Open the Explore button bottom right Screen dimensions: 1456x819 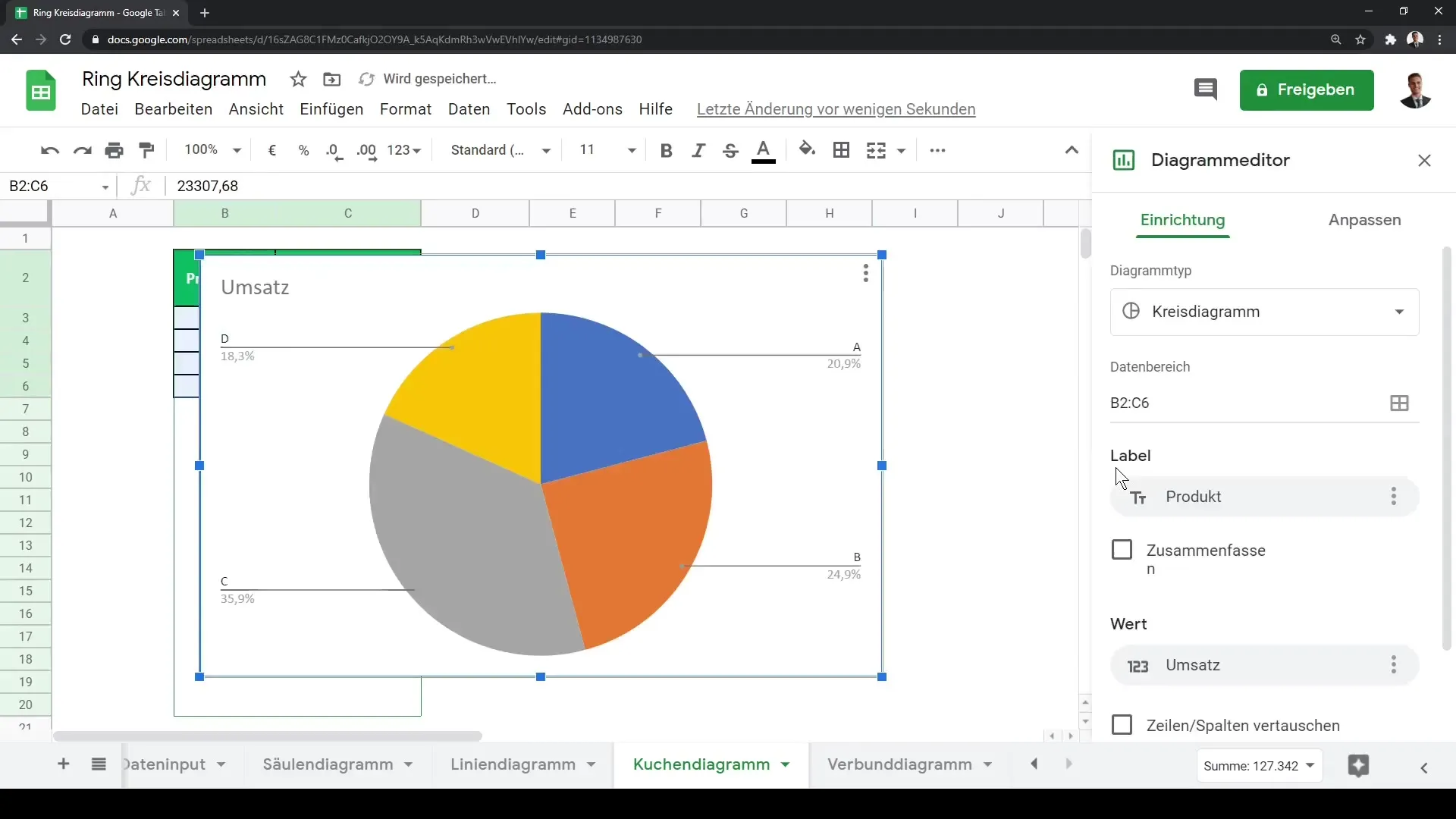(1358, 766)
